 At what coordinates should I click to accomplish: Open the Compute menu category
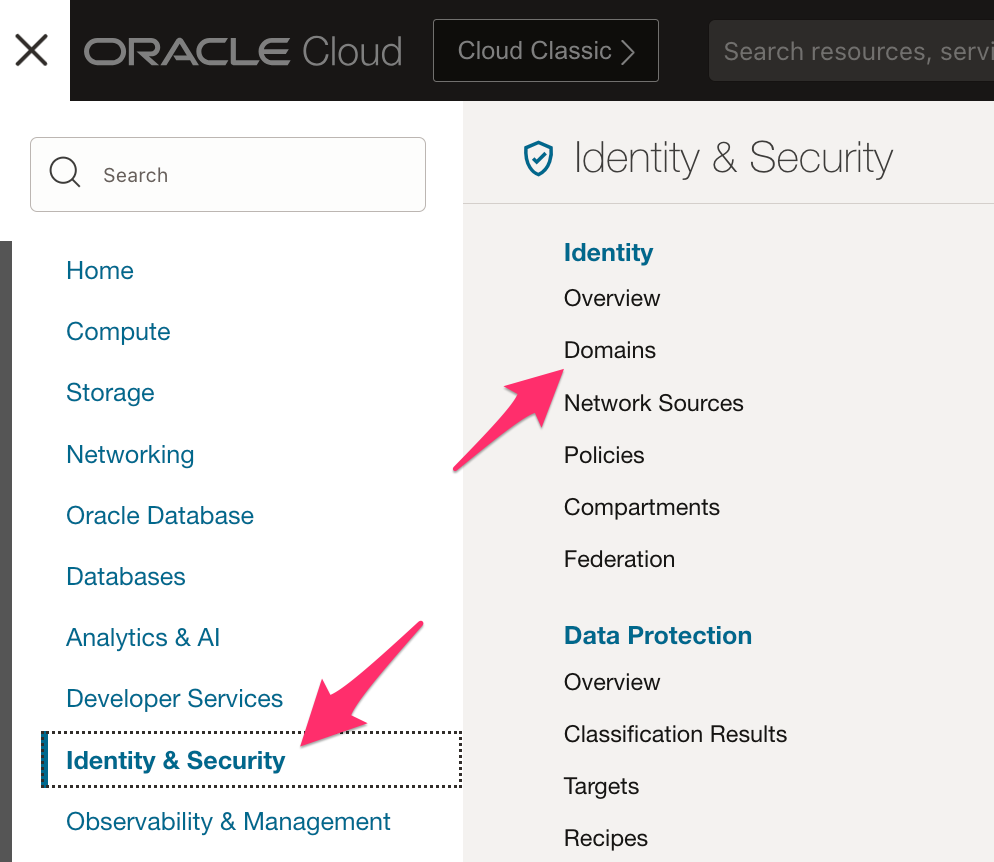click(118, 332)
